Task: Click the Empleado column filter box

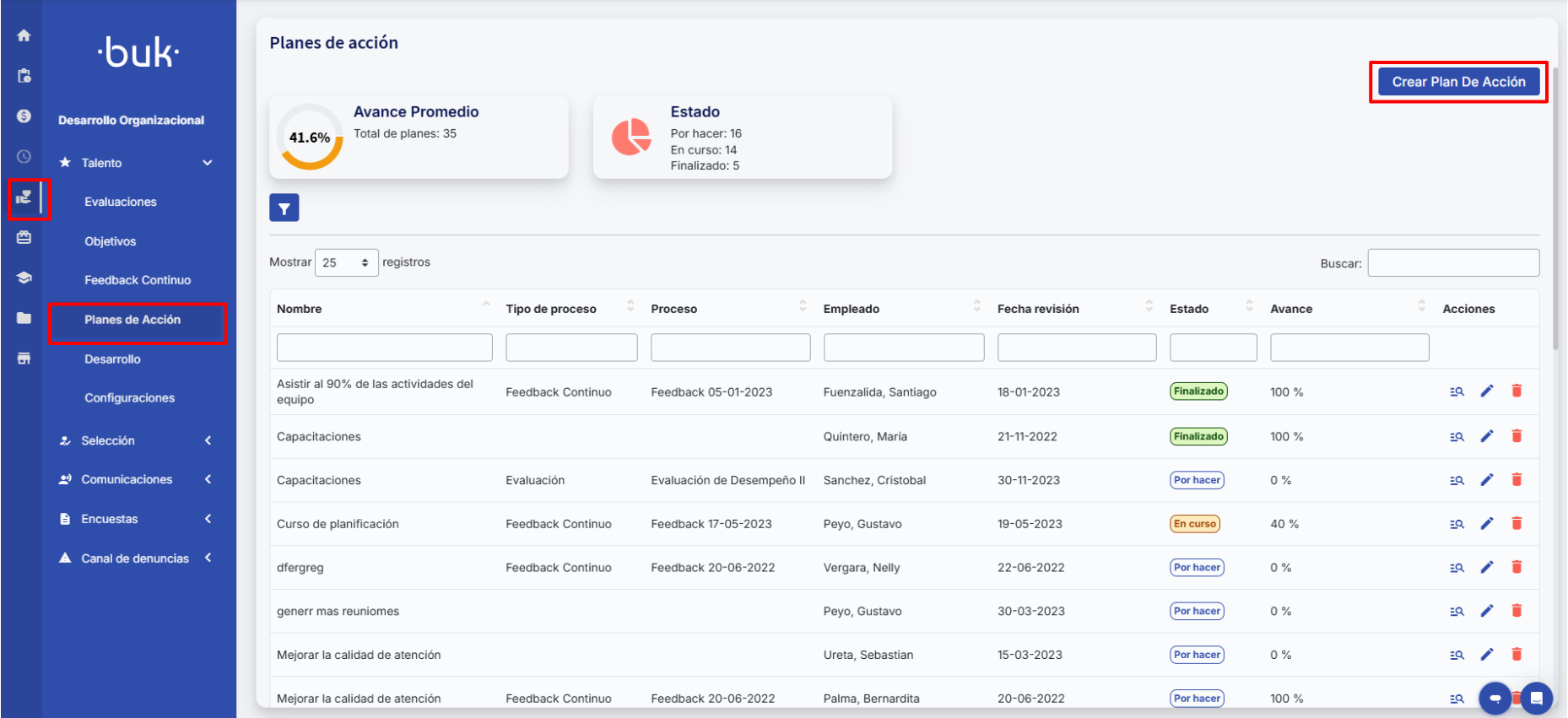Action: tap(903, 348)
